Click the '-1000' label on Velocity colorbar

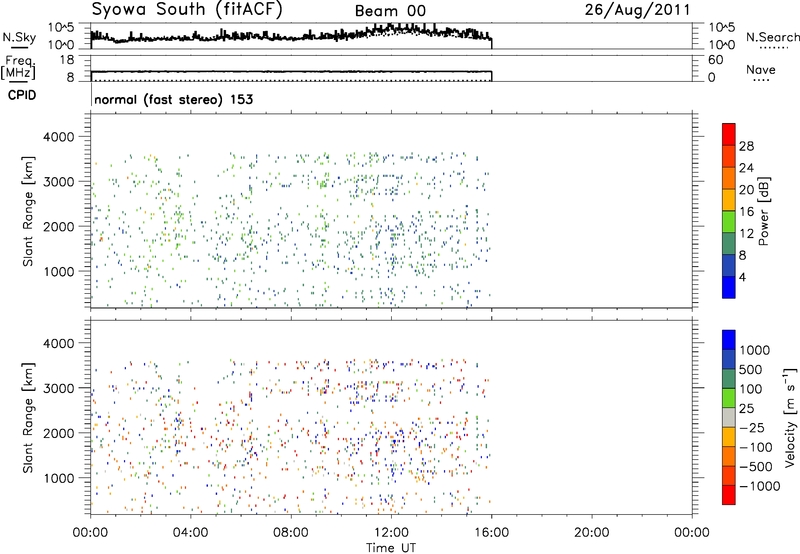click(760, 486)
